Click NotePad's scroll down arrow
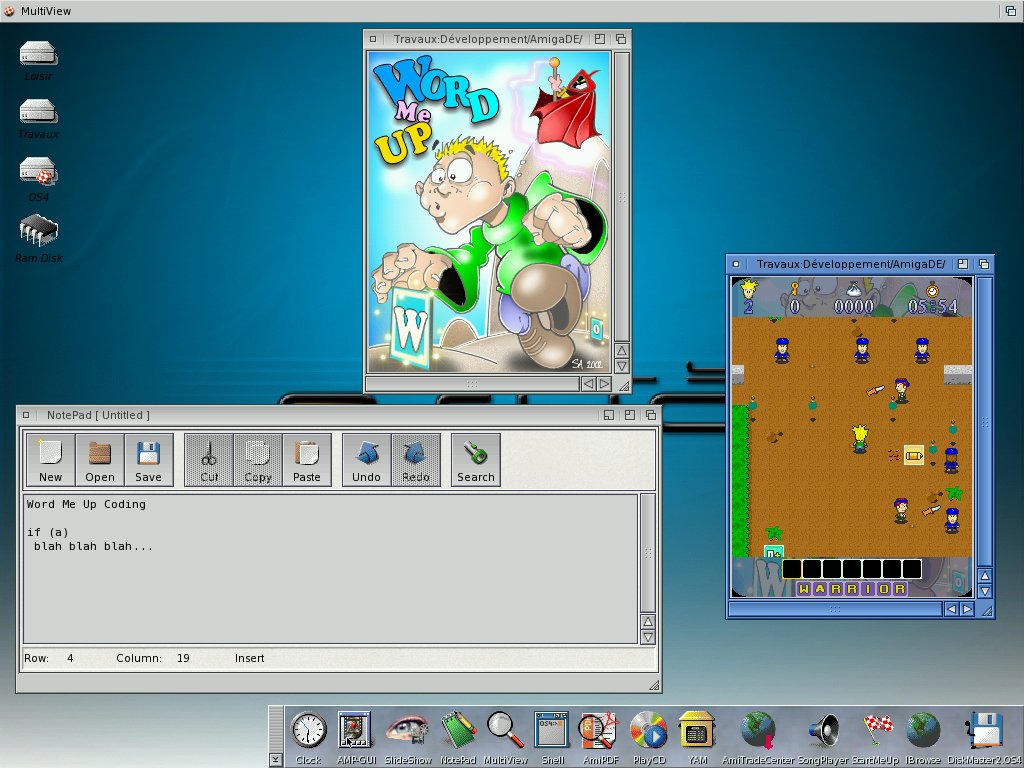Screen dimensions: 1024x768 point(648,637)
